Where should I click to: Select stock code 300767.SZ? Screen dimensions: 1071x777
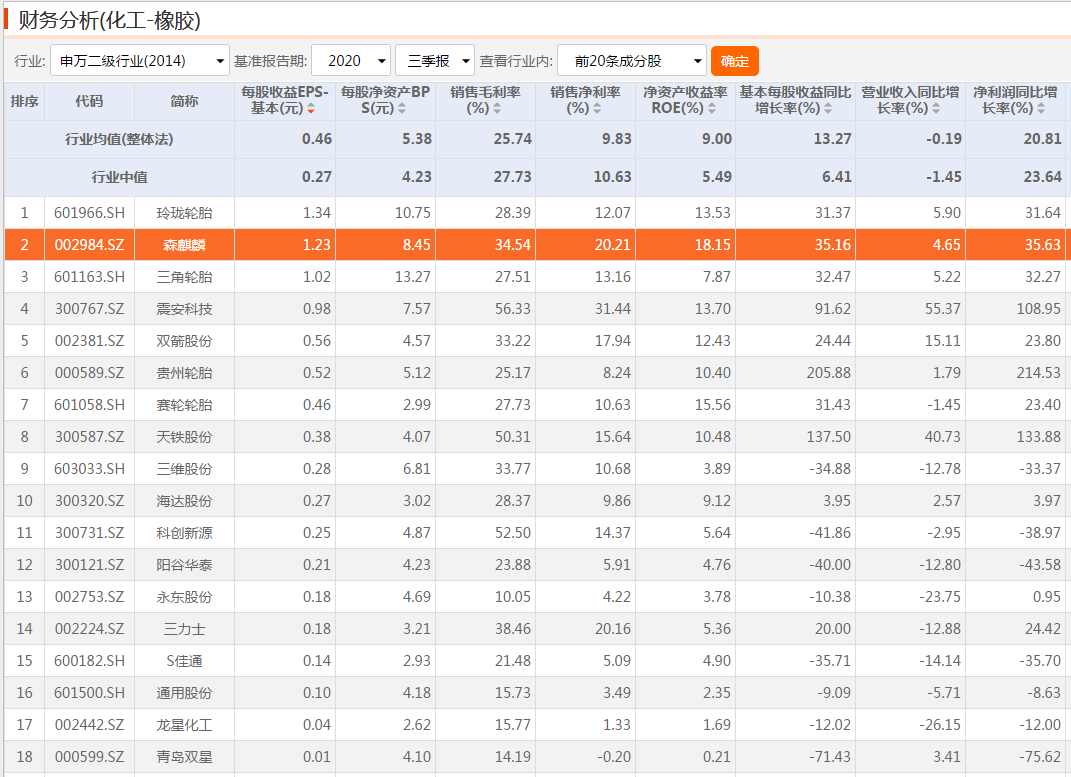coord(89,309)
